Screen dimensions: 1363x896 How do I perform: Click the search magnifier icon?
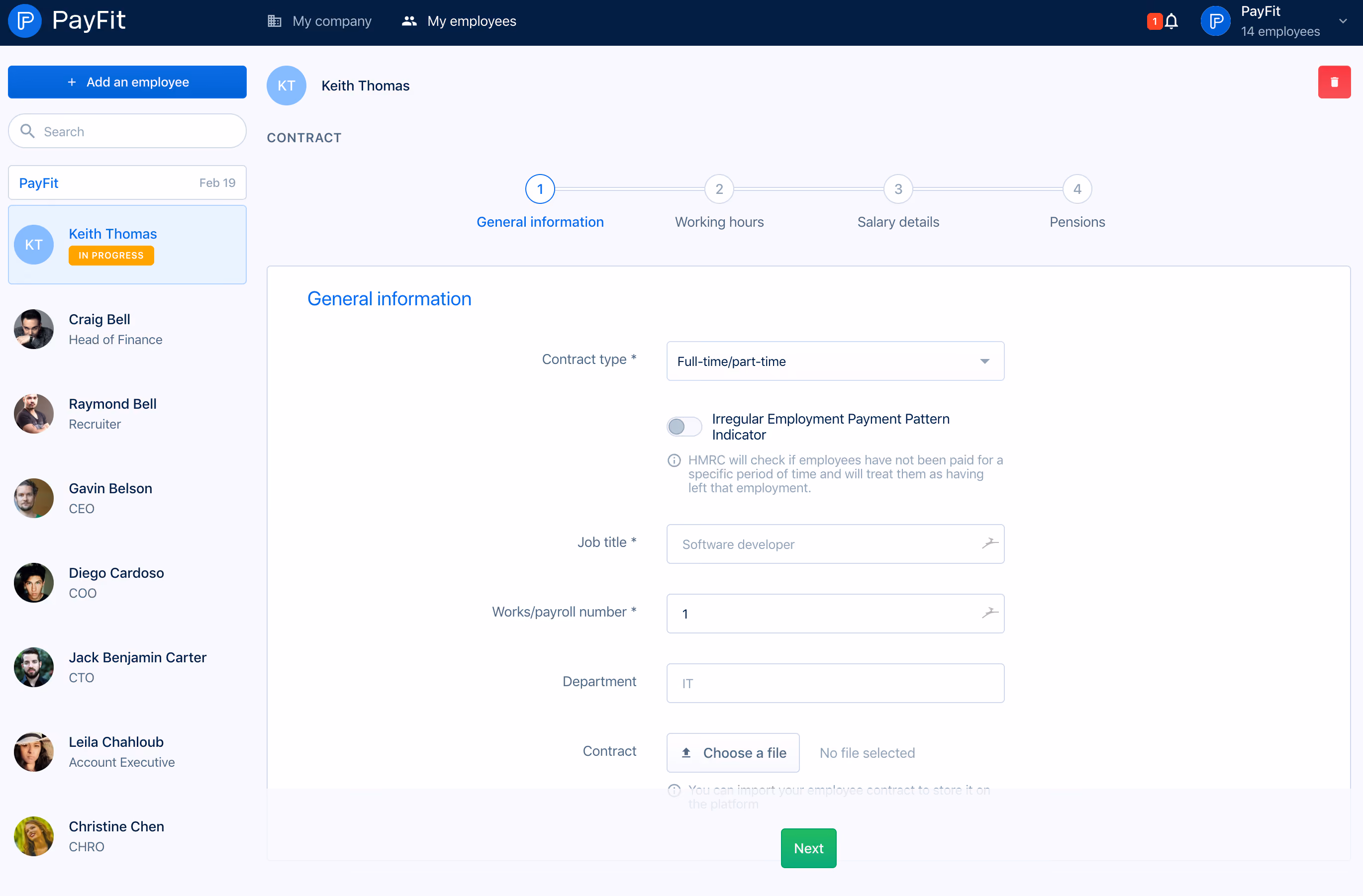[27, 131]
